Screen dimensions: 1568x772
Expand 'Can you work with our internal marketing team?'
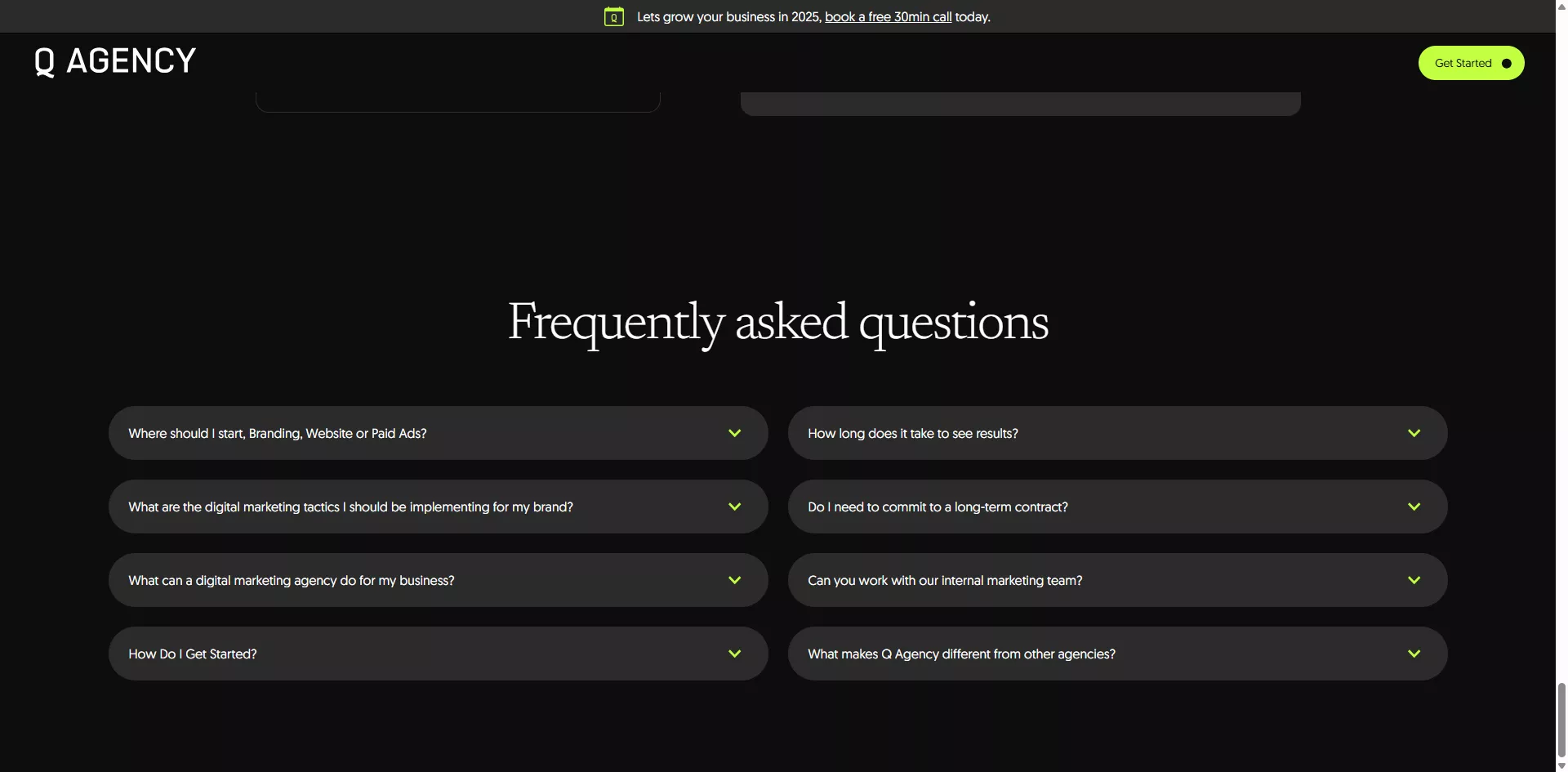[1117, 580]
